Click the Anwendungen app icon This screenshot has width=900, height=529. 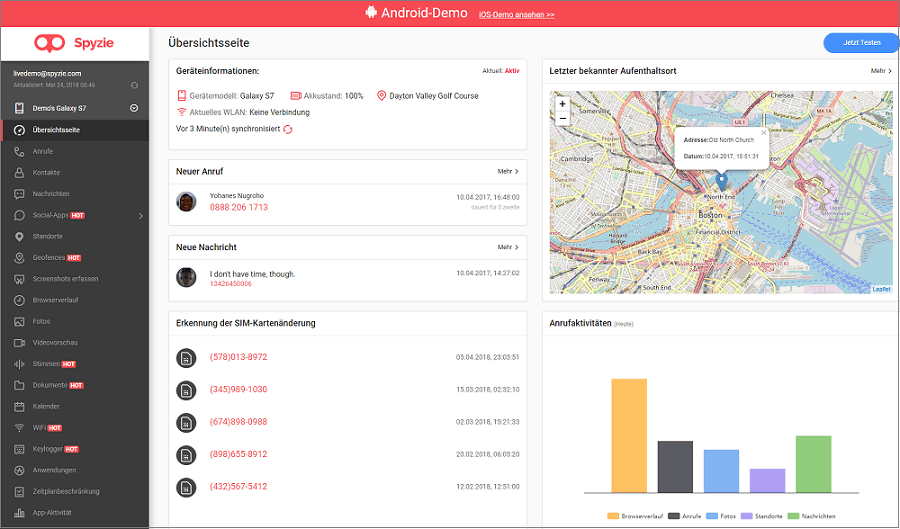[20, 470]
